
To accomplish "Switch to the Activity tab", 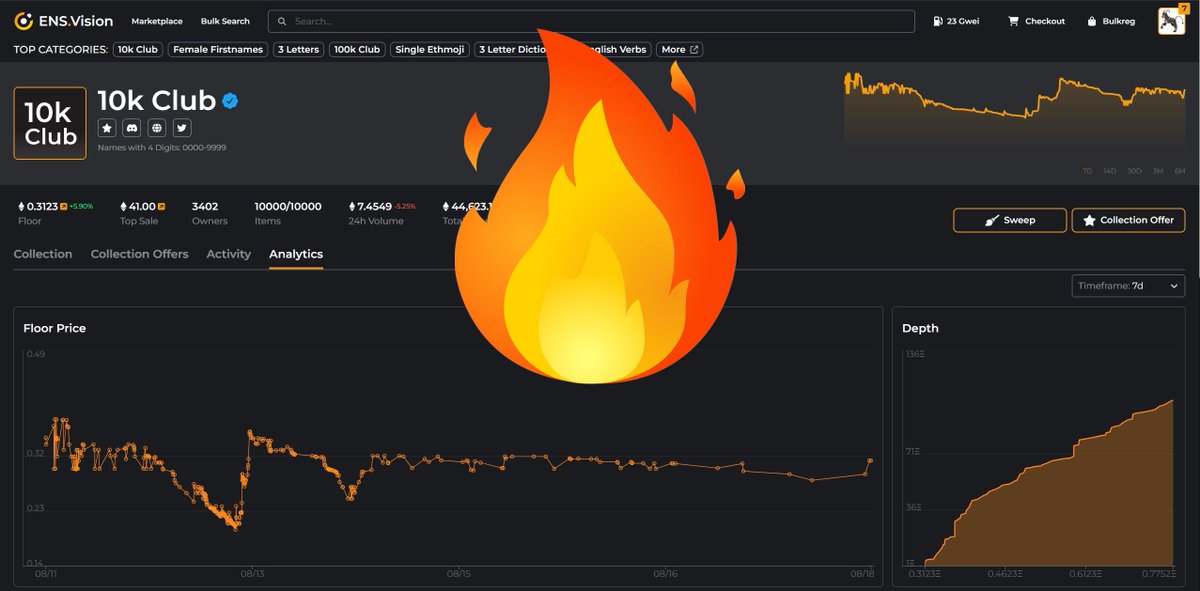I will (228, 254).
